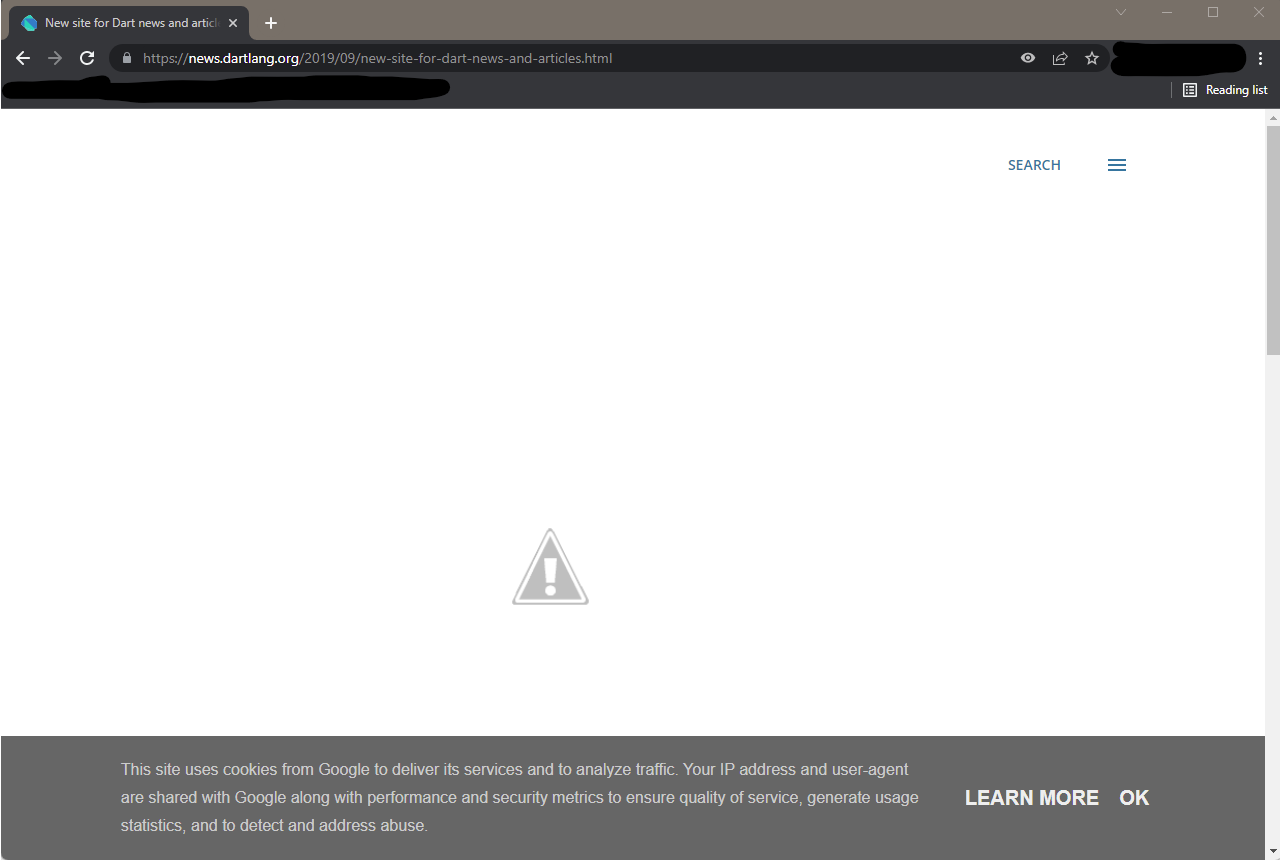The height and width of the screenshot is (860, 1280).
Task: Click the padlock icon in the address bar
Action: click(126, 58)
